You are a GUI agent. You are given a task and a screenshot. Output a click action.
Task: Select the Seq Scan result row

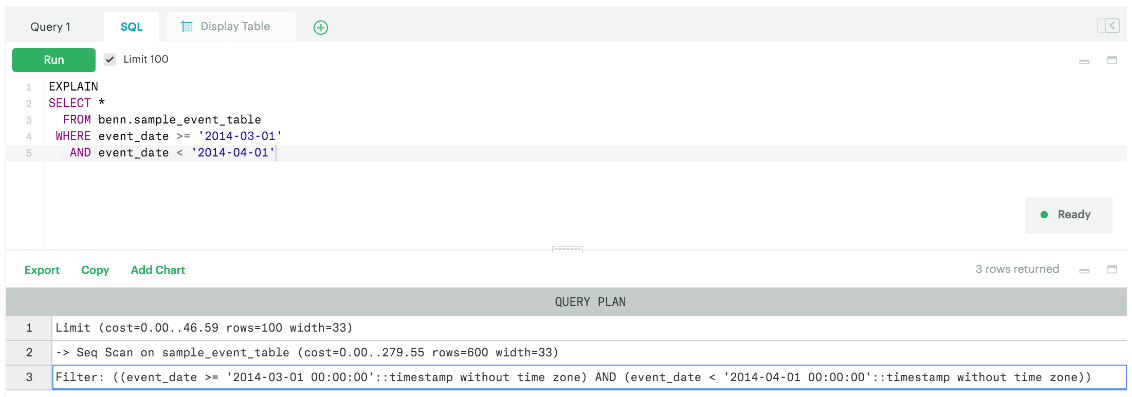pyautogui.click(x=589, y=352)
